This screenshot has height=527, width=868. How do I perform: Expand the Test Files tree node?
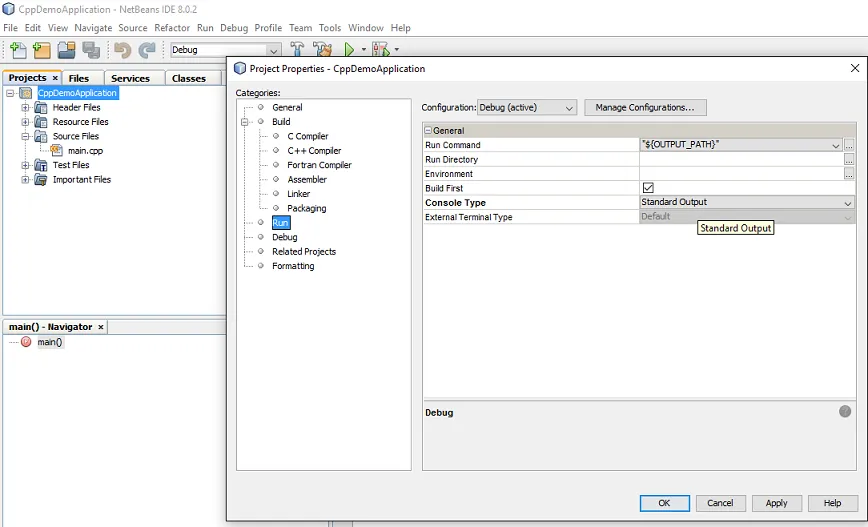[25, 165]
